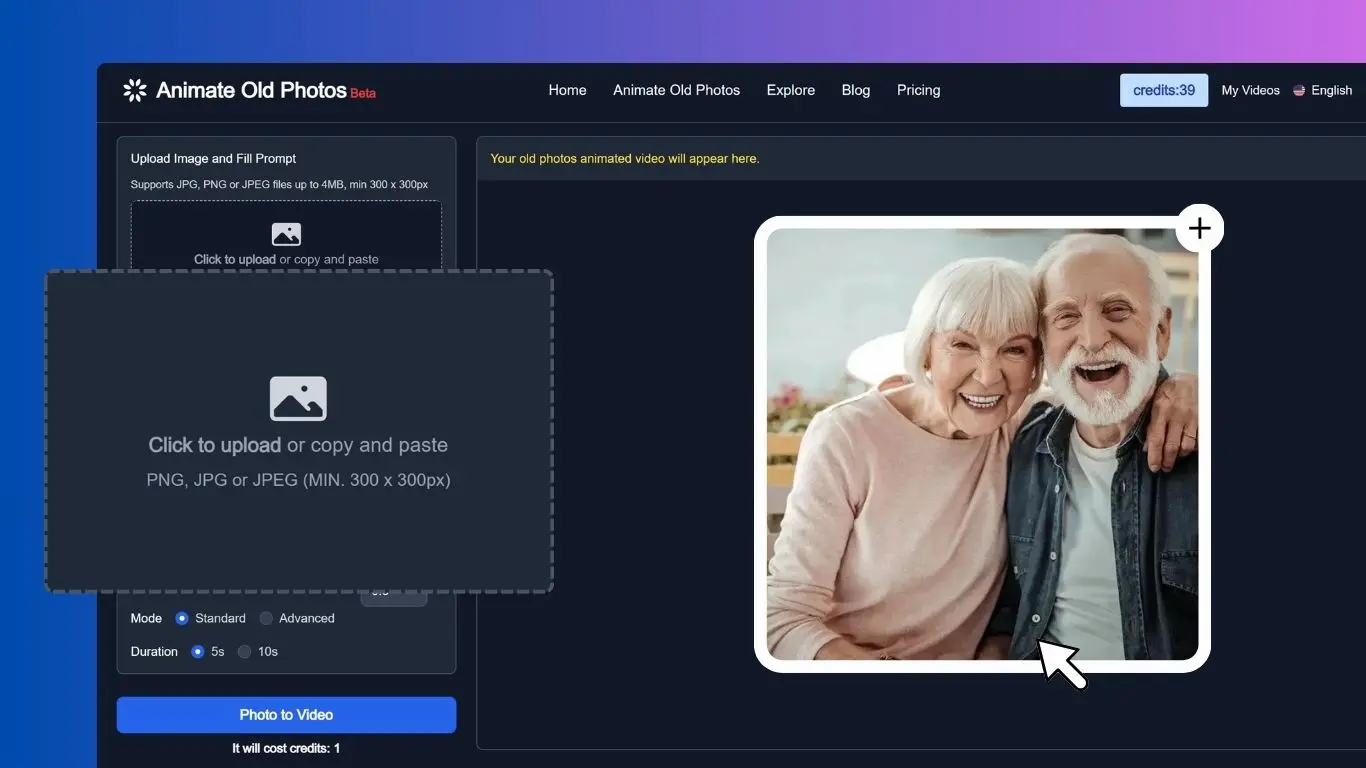Click the US flag language icon
1366x768 pixels.
click(x=1299, y=90)
